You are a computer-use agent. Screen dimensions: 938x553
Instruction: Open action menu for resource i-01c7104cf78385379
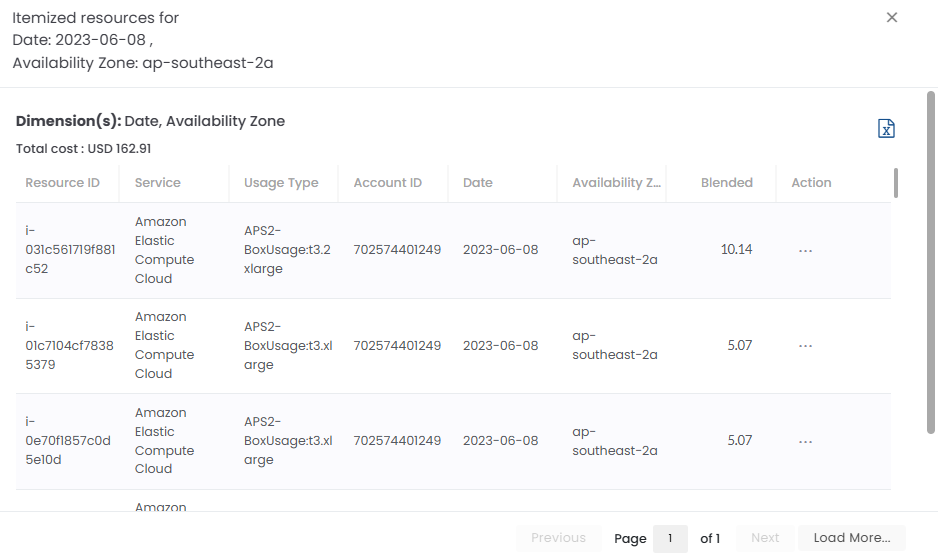coord(805,346)
